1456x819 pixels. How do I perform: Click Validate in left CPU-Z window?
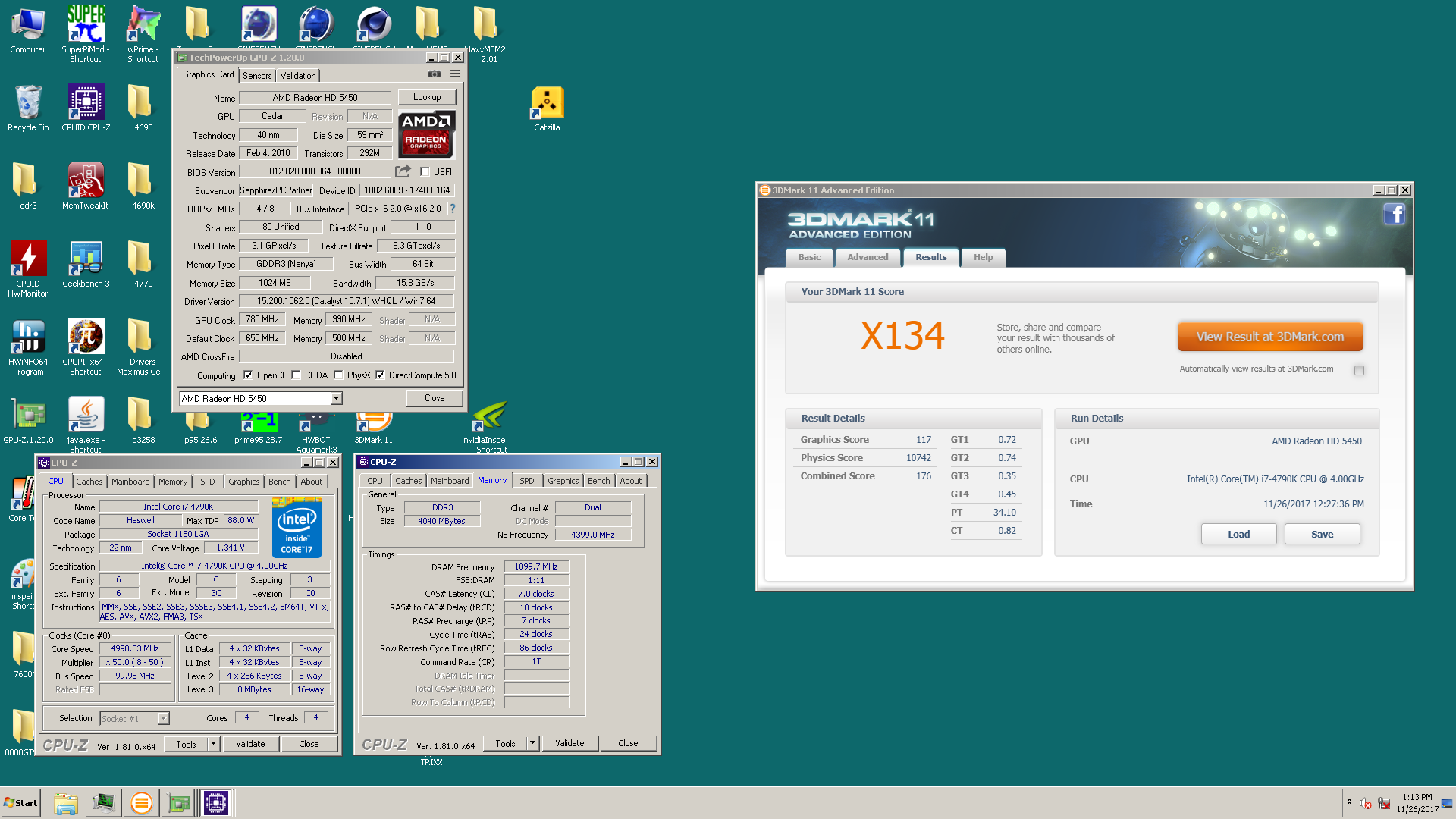250,744
